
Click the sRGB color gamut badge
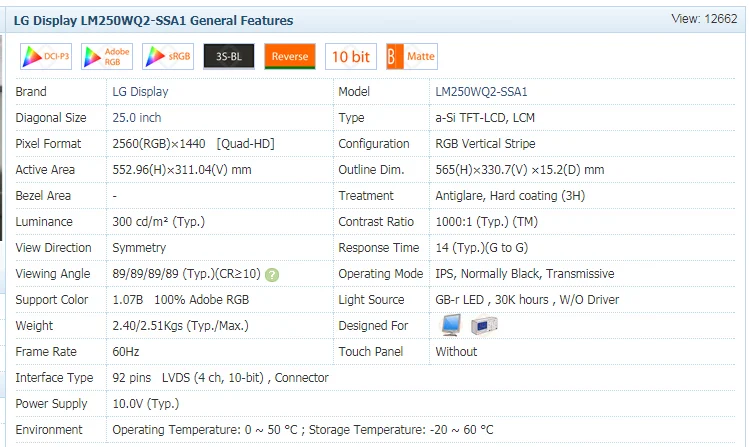(x=168, y=56)
